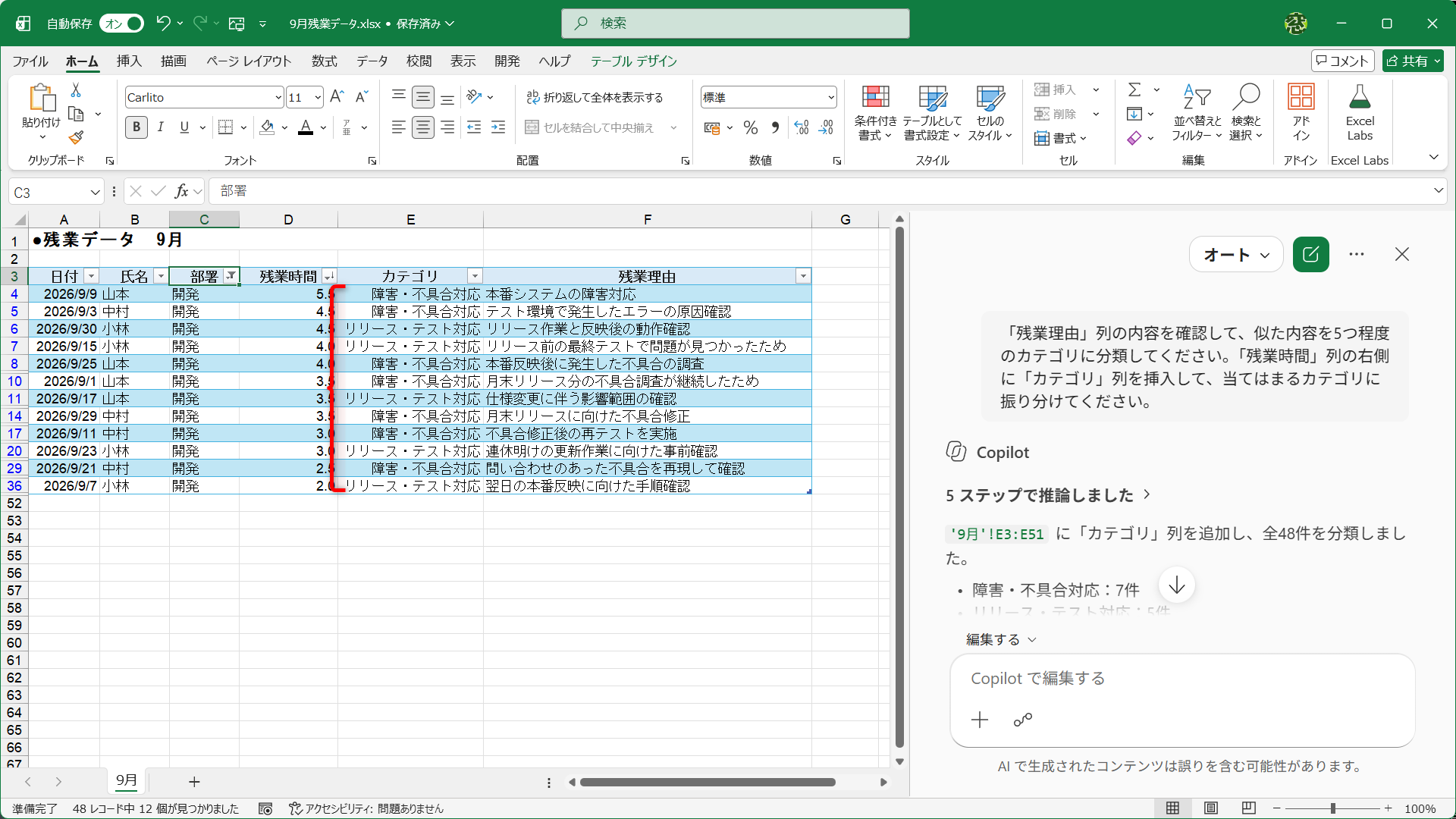
Task: Click the comma style icon
Action: click(775, 127)
